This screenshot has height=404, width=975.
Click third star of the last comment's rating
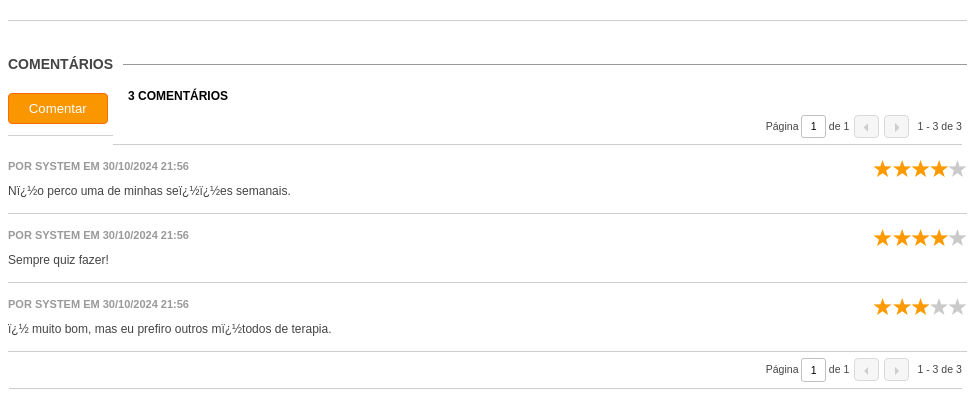920,307
